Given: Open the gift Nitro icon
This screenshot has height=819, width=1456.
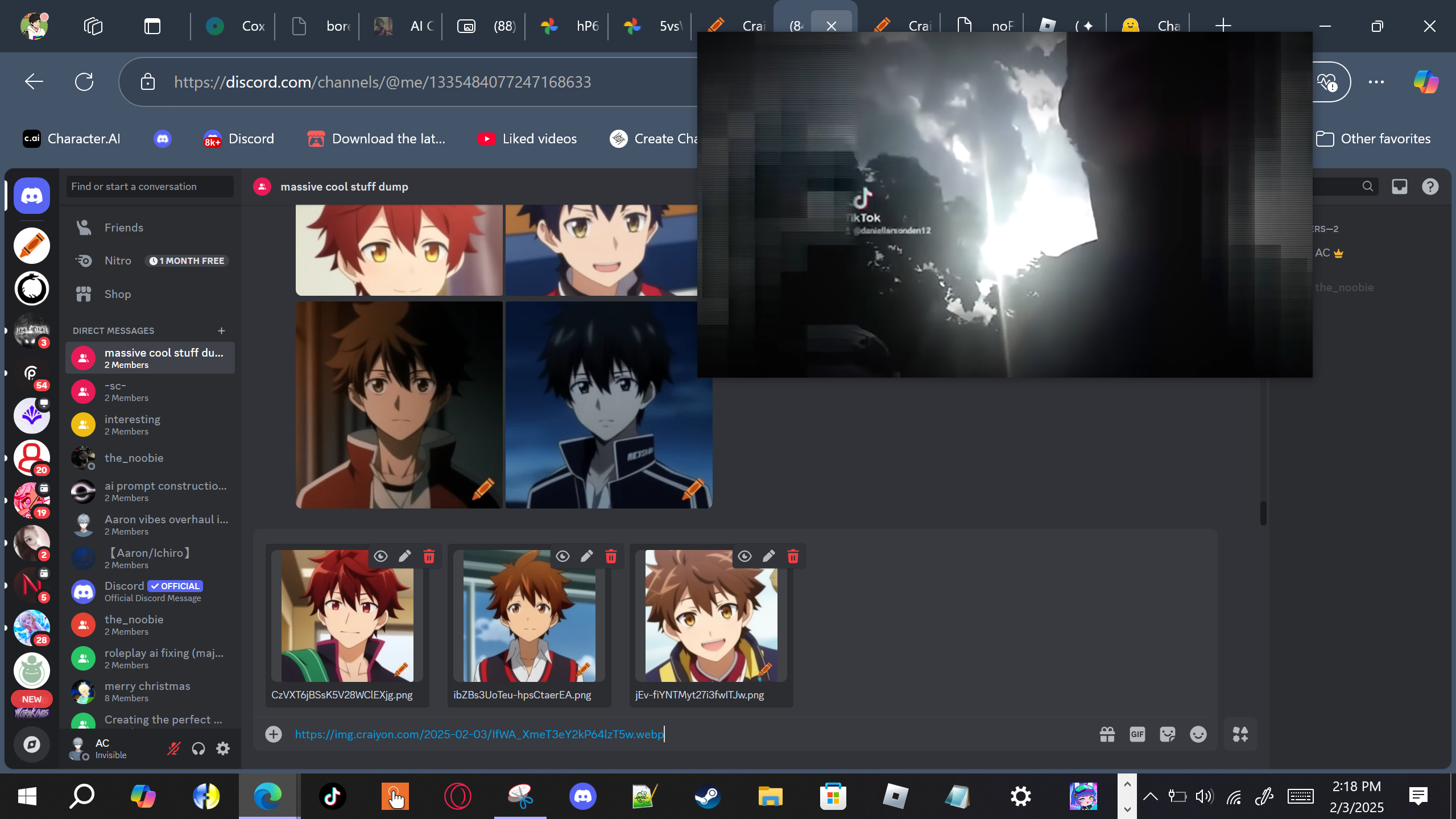Looking at the screenshot, I should pyautogui.click(x=1107, y=734).
